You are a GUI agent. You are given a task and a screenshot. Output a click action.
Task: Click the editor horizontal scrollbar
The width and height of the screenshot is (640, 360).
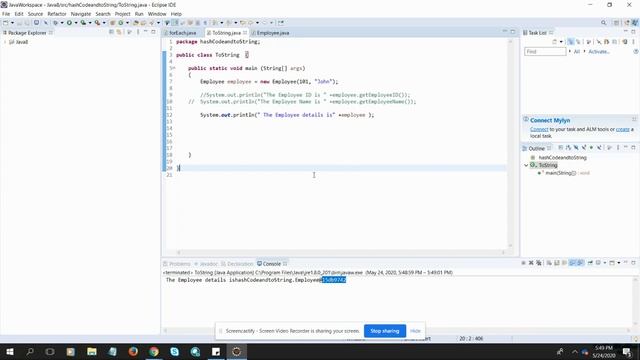point(341,253)
